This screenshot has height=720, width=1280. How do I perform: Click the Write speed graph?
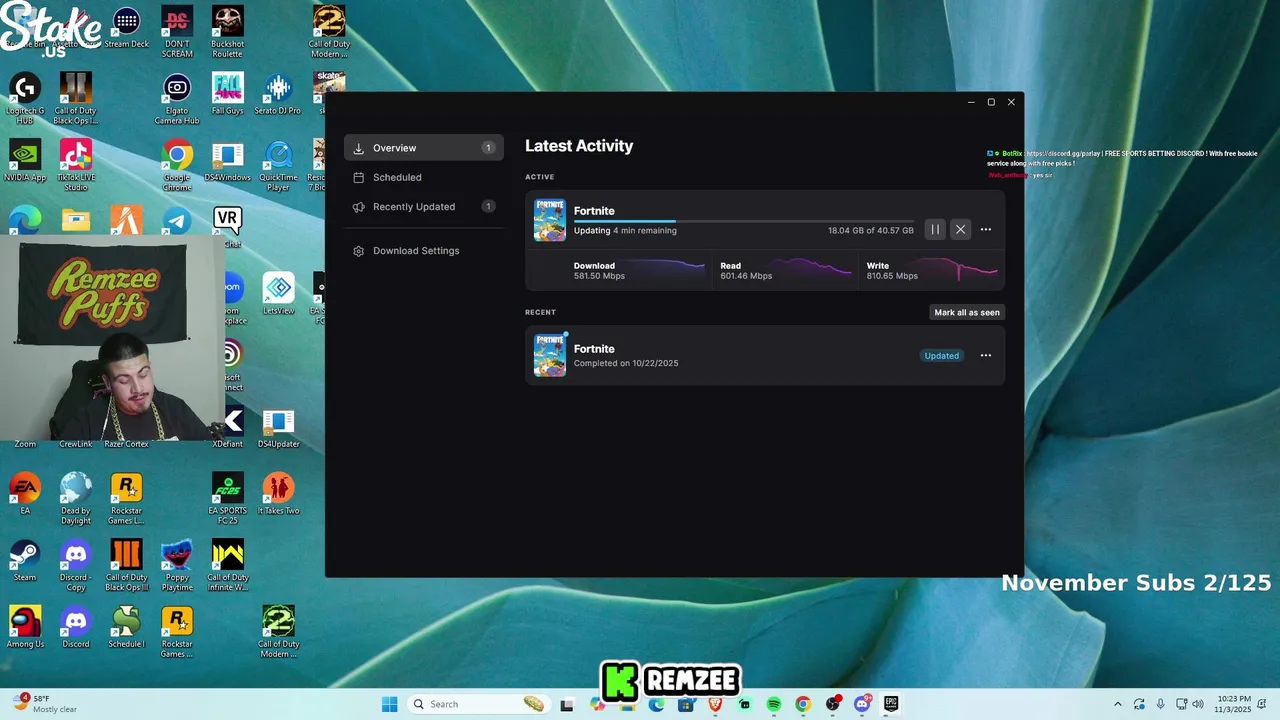tap(958, 269)
